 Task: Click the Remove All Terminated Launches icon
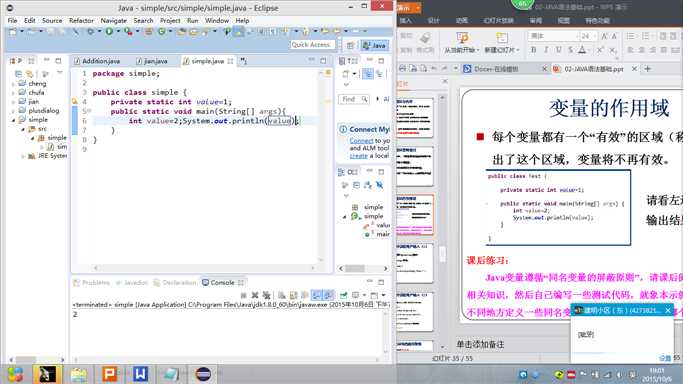click(x=266, y=295)
